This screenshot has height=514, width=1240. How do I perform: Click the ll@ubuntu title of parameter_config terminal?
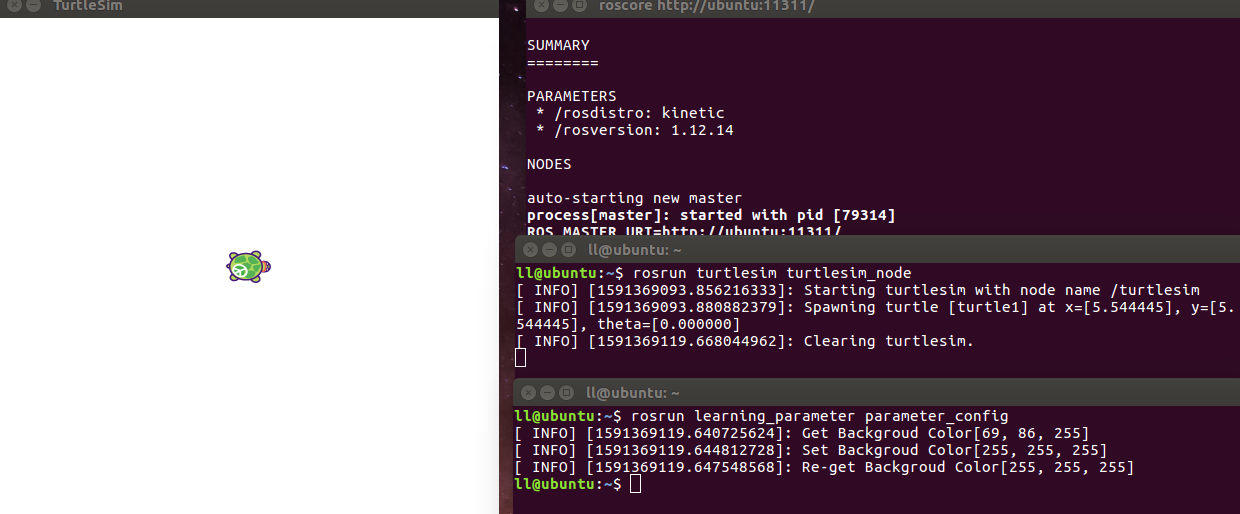point(633,393)
